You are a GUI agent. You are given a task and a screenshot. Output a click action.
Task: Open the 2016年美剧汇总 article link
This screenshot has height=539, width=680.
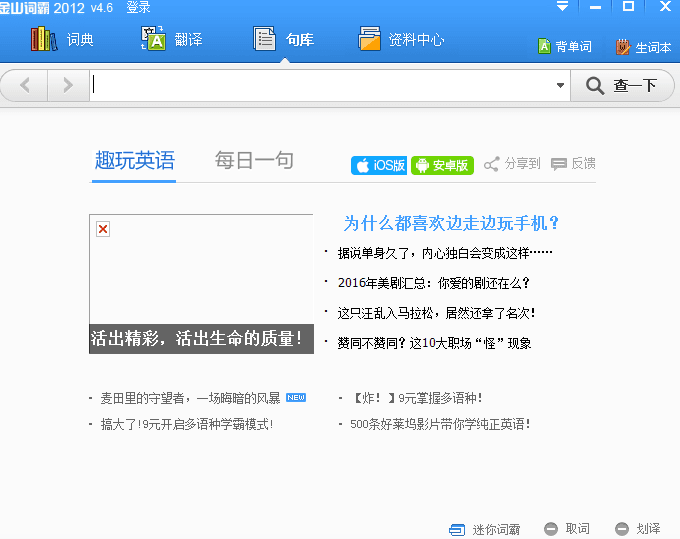point(433,283)
